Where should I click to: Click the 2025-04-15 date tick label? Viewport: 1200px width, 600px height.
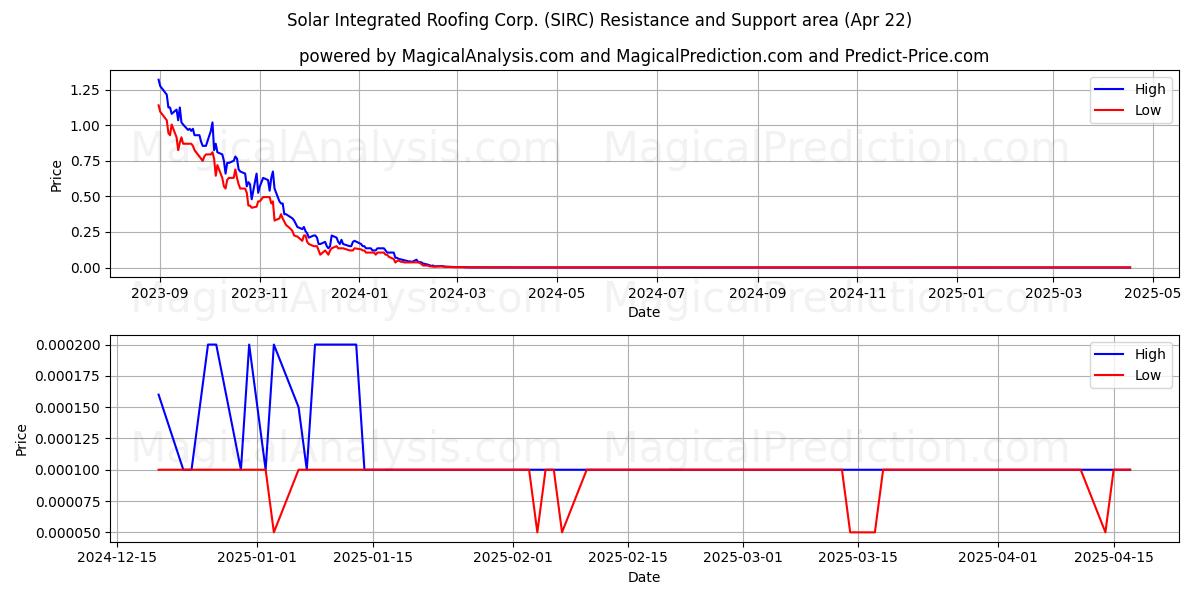point(1114,558)
